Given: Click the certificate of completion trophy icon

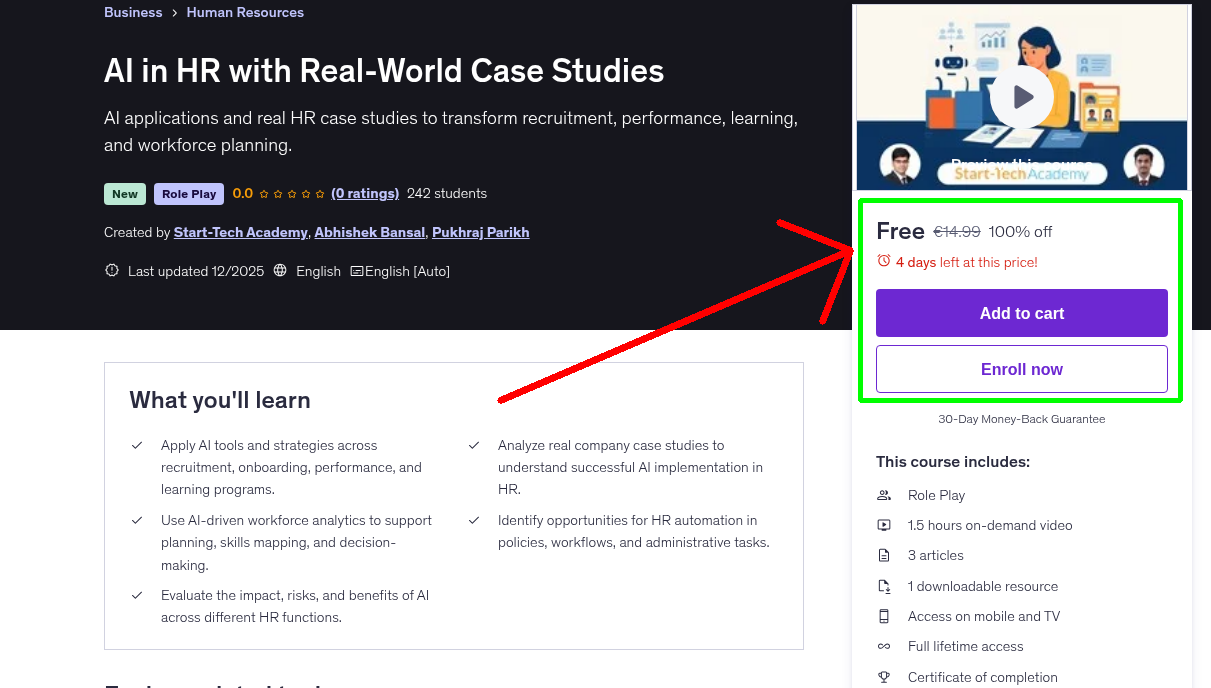Looking at the screenshot, I should (x=884, y=677).
